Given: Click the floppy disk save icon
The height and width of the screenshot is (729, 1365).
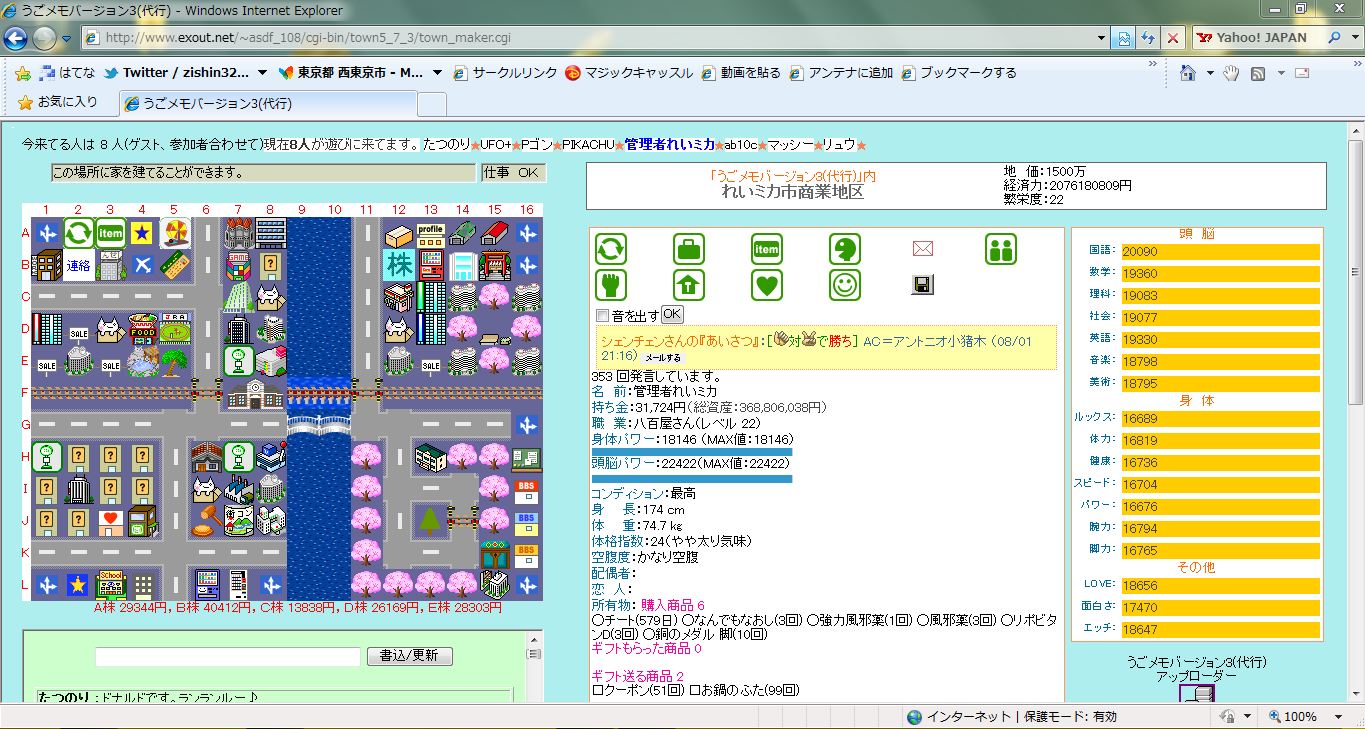Looking at the screenshot, I should pyautogui.click(x=922, y=285).
